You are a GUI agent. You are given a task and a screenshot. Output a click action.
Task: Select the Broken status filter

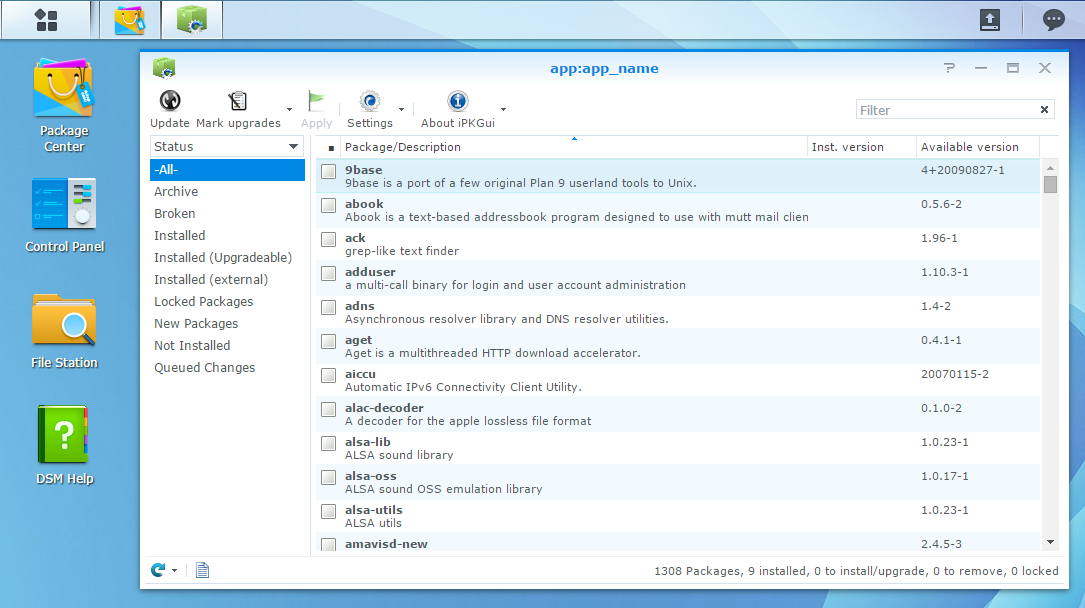(227, 214)
